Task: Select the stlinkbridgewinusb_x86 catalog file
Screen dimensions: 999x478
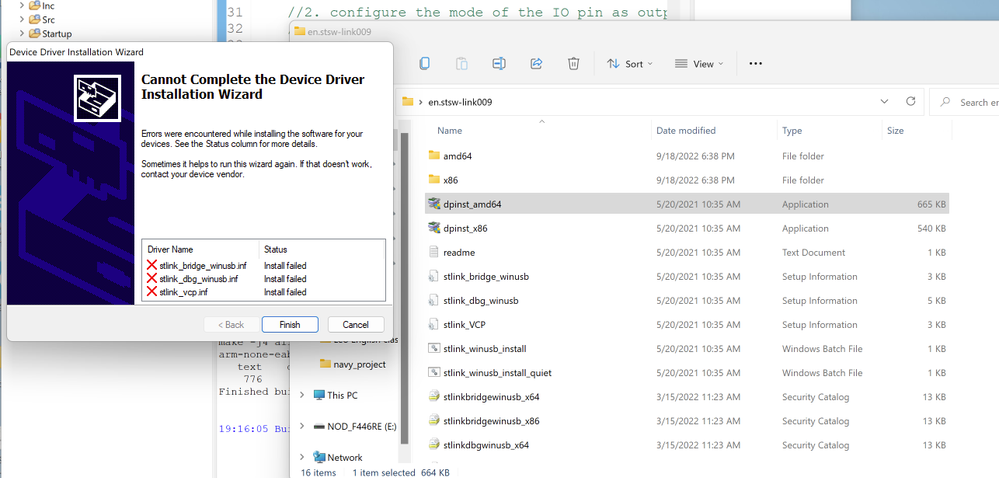Action: pyautogui.click(x=687, y=421)
